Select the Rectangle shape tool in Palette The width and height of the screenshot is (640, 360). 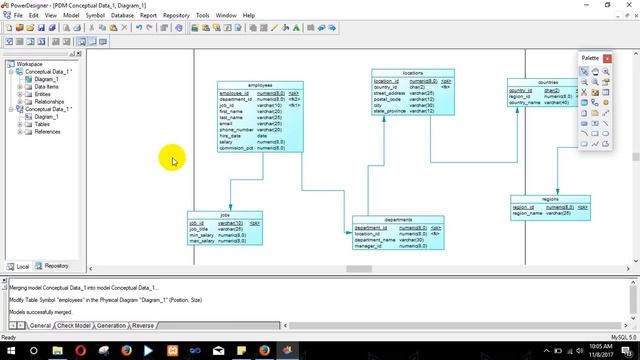tap(595, 133)
